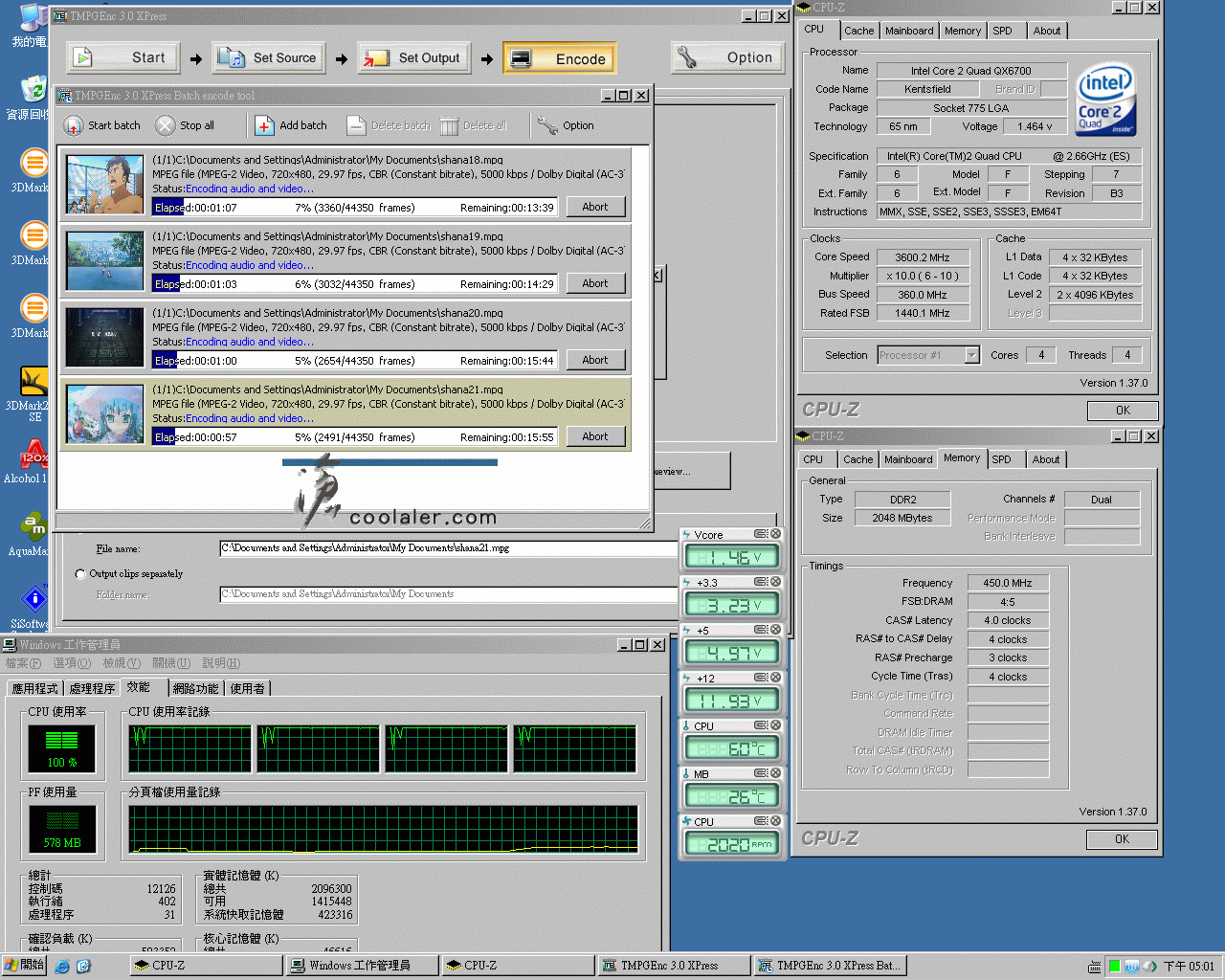Click the Start button in TMPGEnc XPress
Image resolution: width=1225 pixels, height=980 pixels.
[124, 57]
